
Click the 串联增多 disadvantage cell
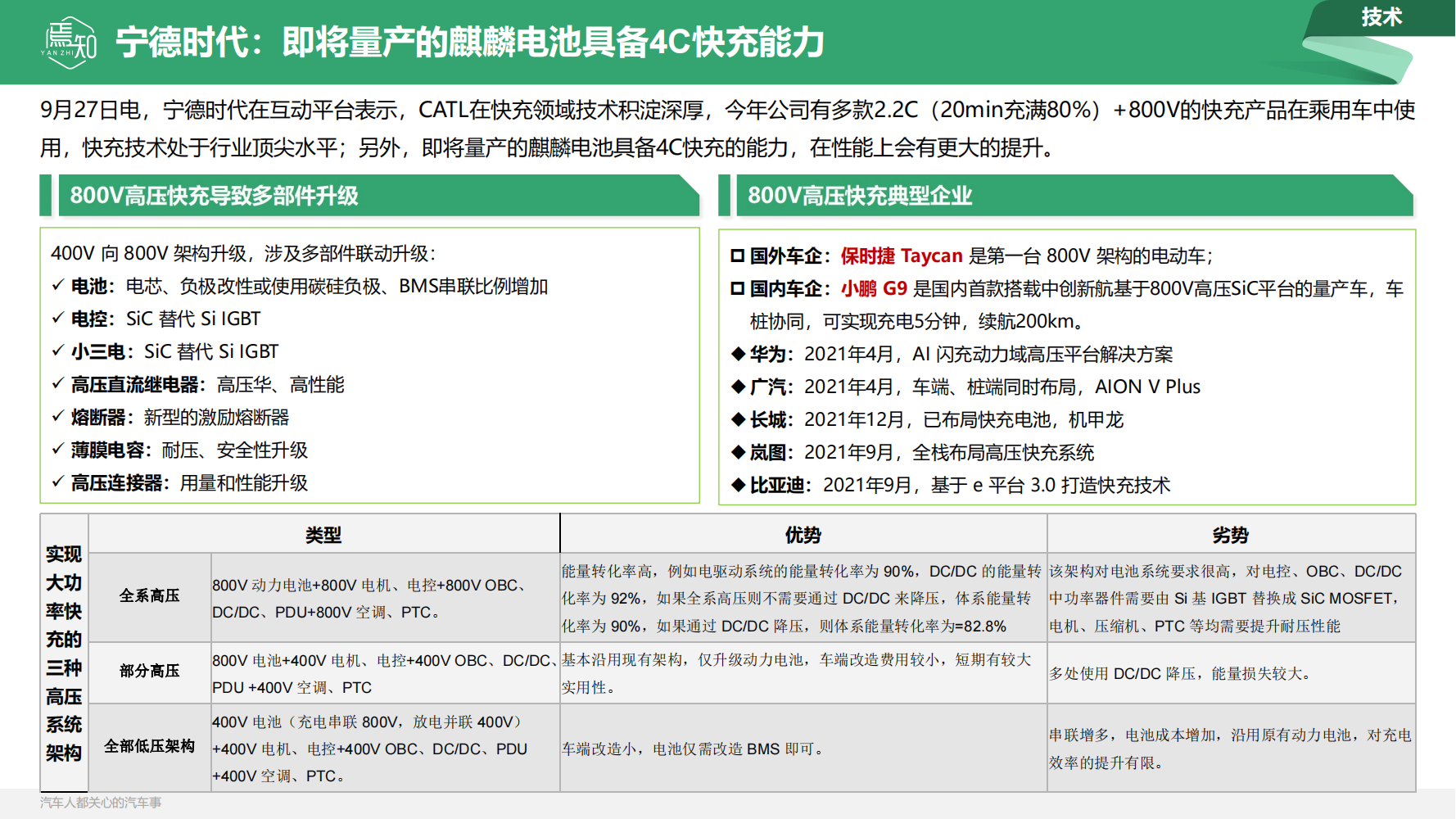pyautogui.click(x=1231, y=749)
